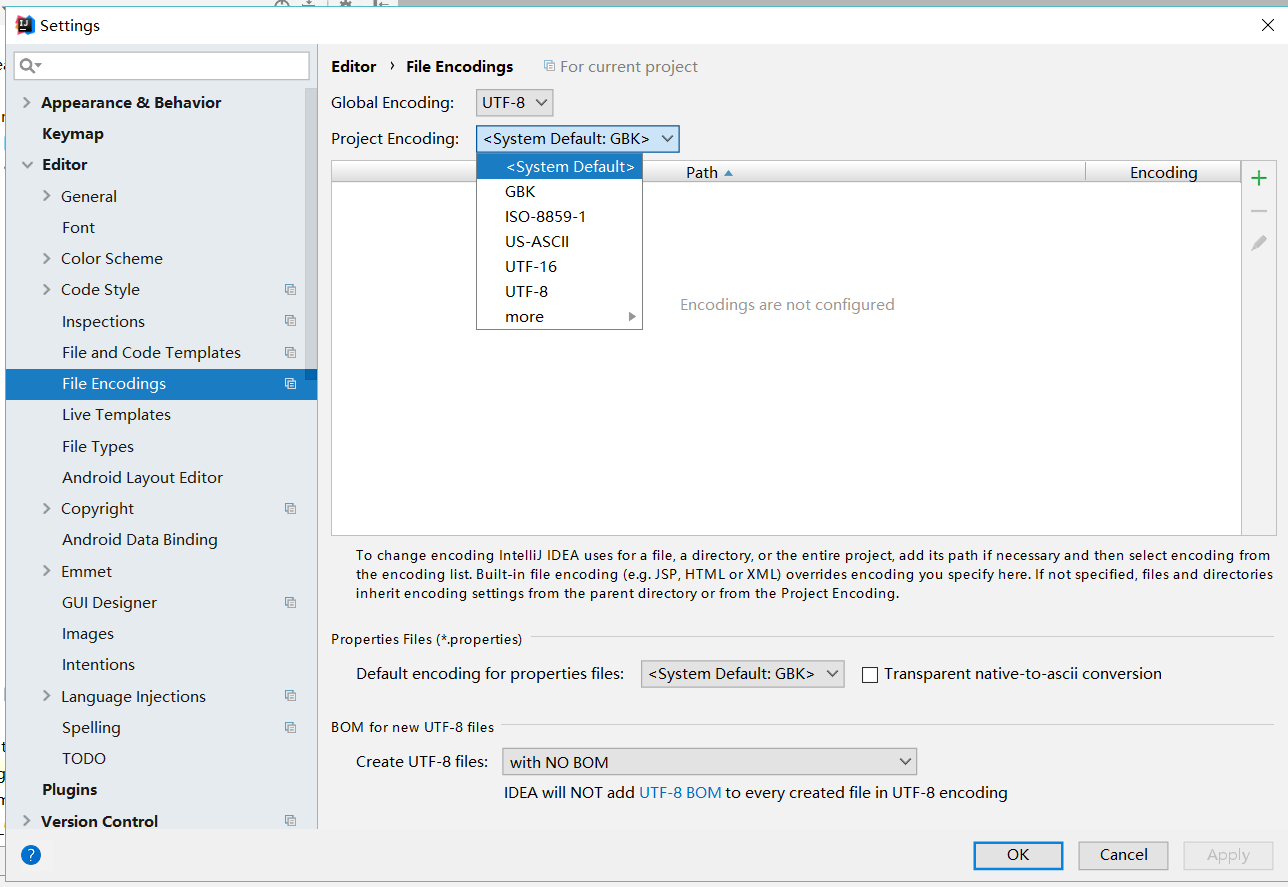Expand the General tree node
This screenshot has width=1288, height=887.
click(x=47, y=196)
